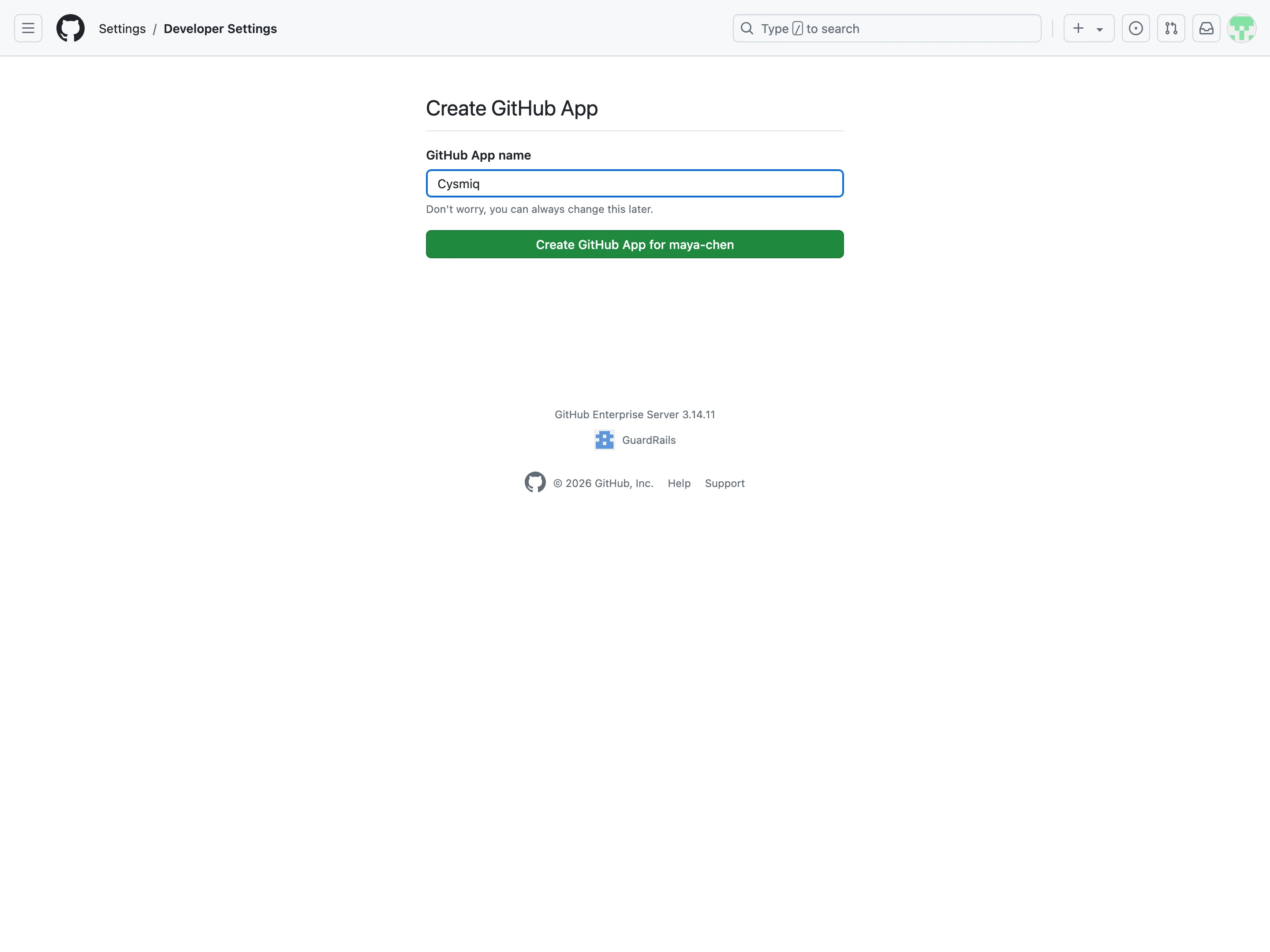
Task: Open the Support footer link
Action: [x=725, y=483]
